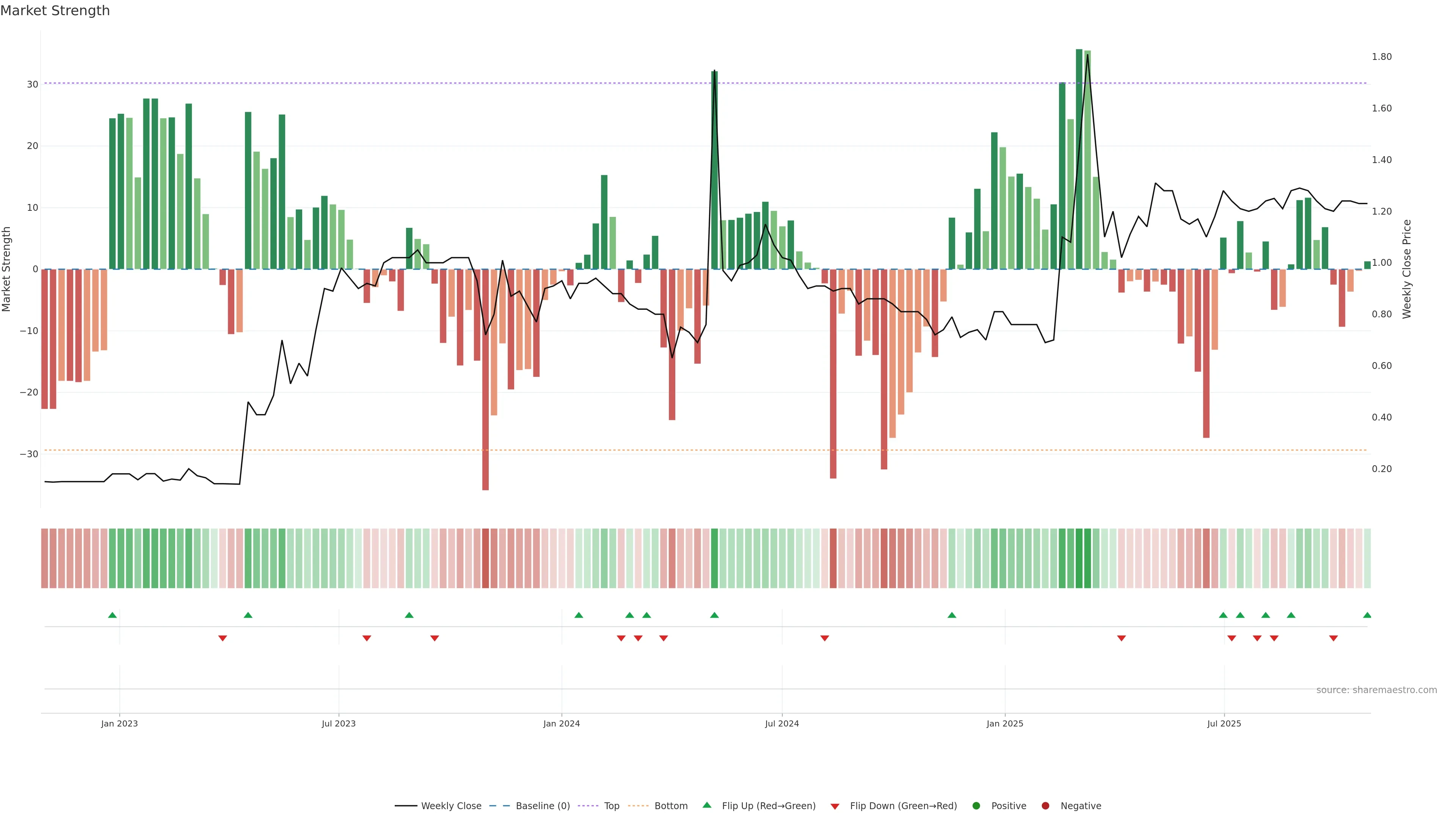
Task: Click Positive green circle legend icon
Action: (x=976, y=806)
